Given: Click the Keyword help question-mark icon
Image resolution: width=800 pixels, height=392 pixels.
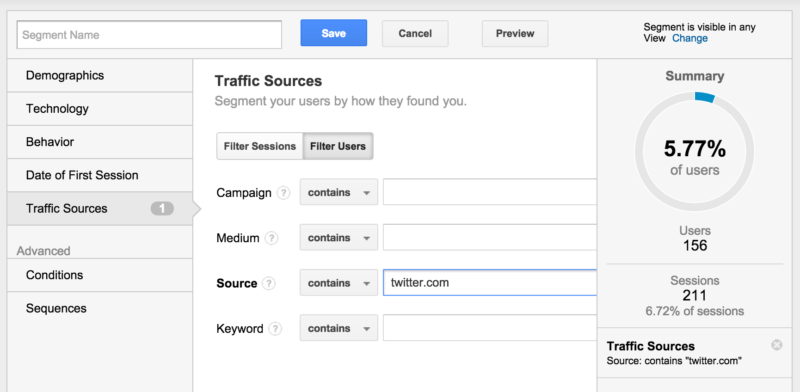Looking at the screenshot, I should point(276,329).
